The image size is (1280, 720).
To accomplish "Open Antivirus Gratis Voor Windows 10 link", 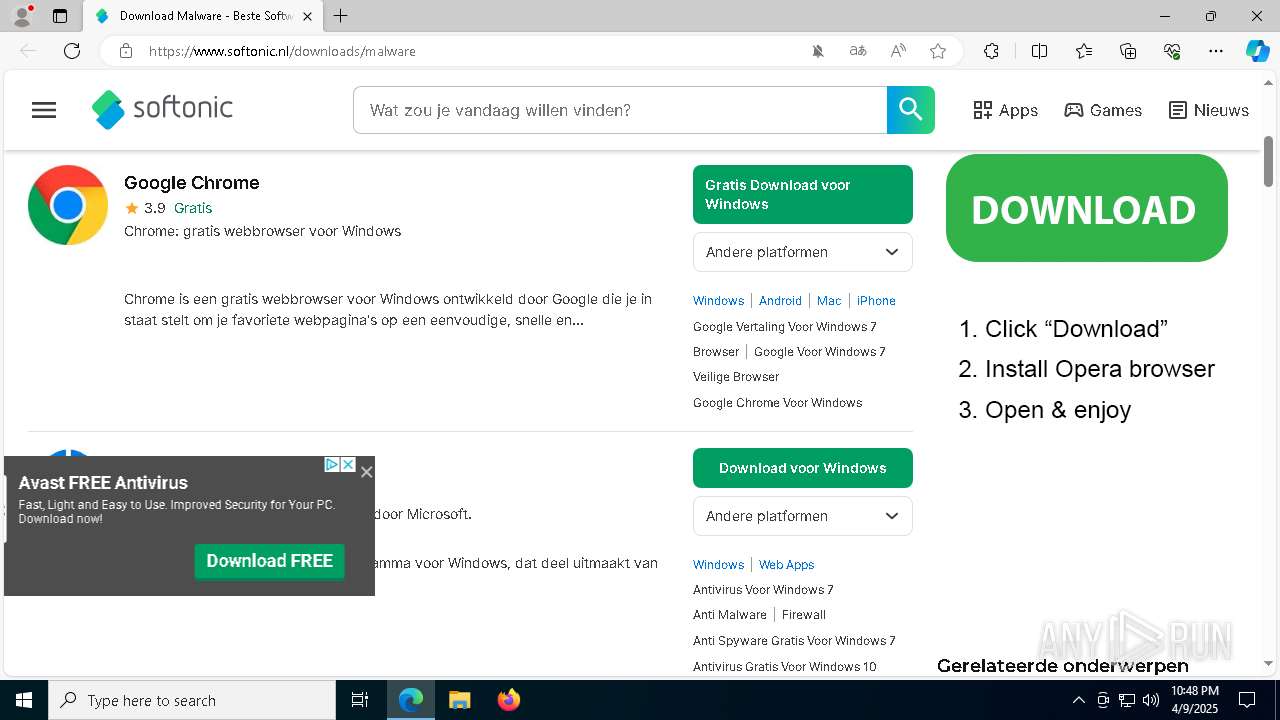I will click(784, 666).
